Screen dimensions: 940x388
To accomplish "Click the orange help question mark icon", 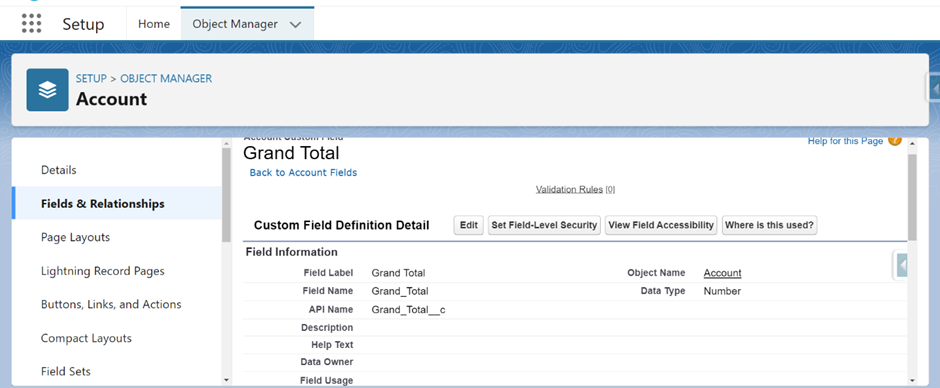I will pyautogui.click(x=894, y=140).
